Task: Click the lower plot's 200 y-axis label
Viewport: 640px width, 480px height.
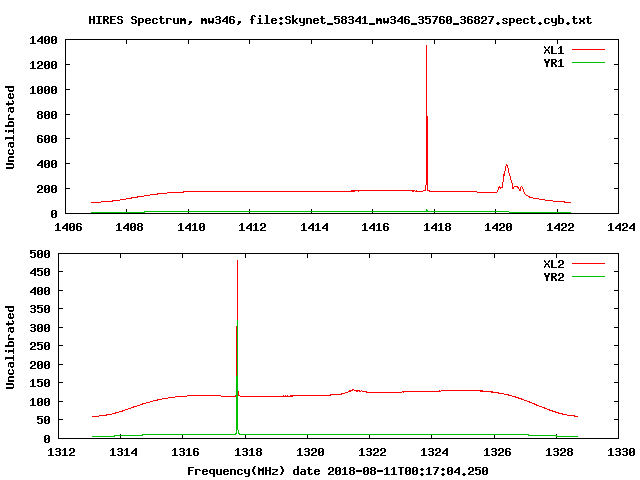Action: click(x=40, y=365)
